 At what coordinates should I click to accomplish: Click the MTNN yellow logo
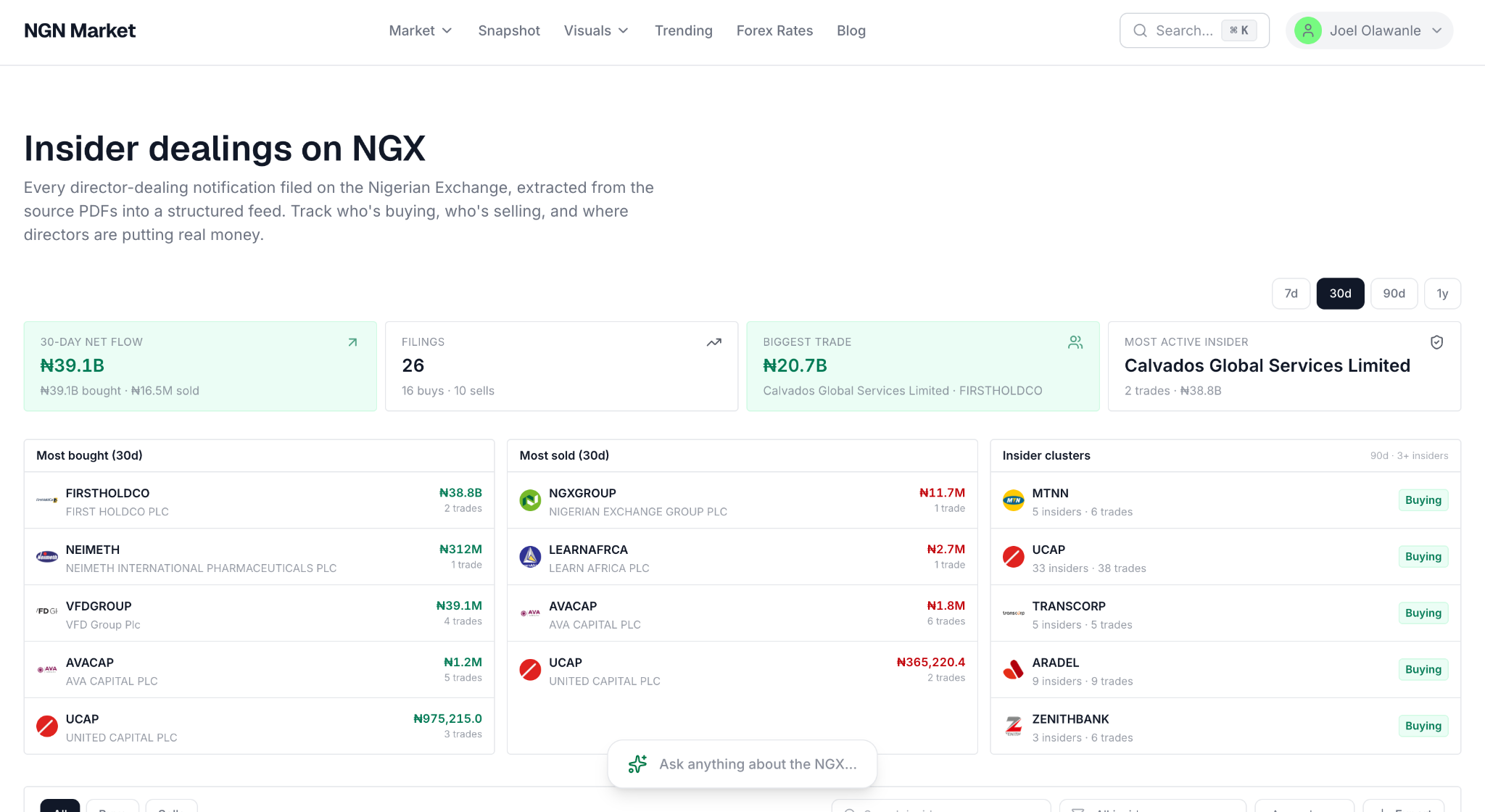pyautogui.click(x=1013, y=500)
